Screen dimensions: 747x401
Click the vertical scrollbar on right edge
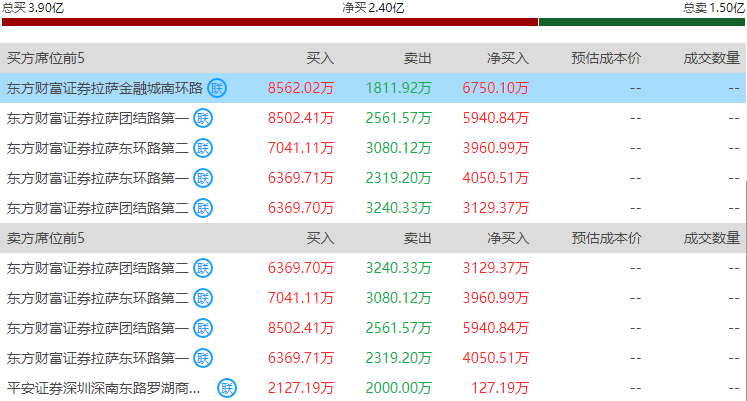[745, 291]
